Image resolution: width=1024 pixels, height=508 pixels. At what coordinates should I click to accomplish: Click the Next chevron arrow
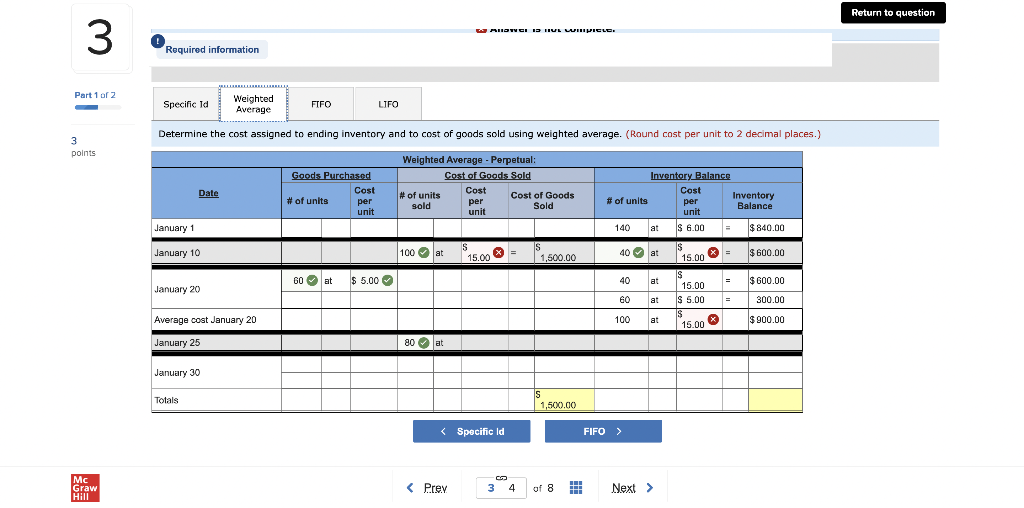[649, 488]
